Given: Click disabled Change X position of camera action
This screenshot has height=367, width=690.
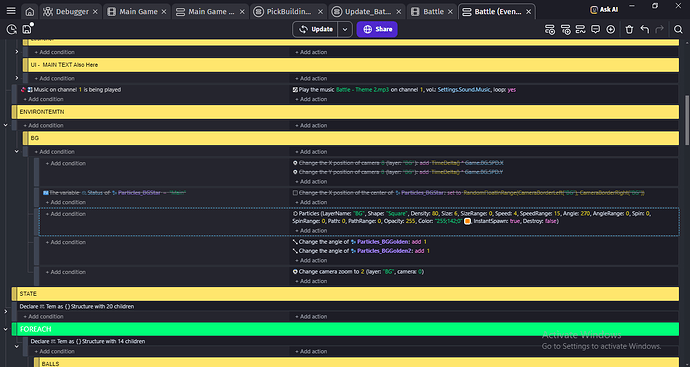Looking at the screenshot, I should click(x=398, y=163).
